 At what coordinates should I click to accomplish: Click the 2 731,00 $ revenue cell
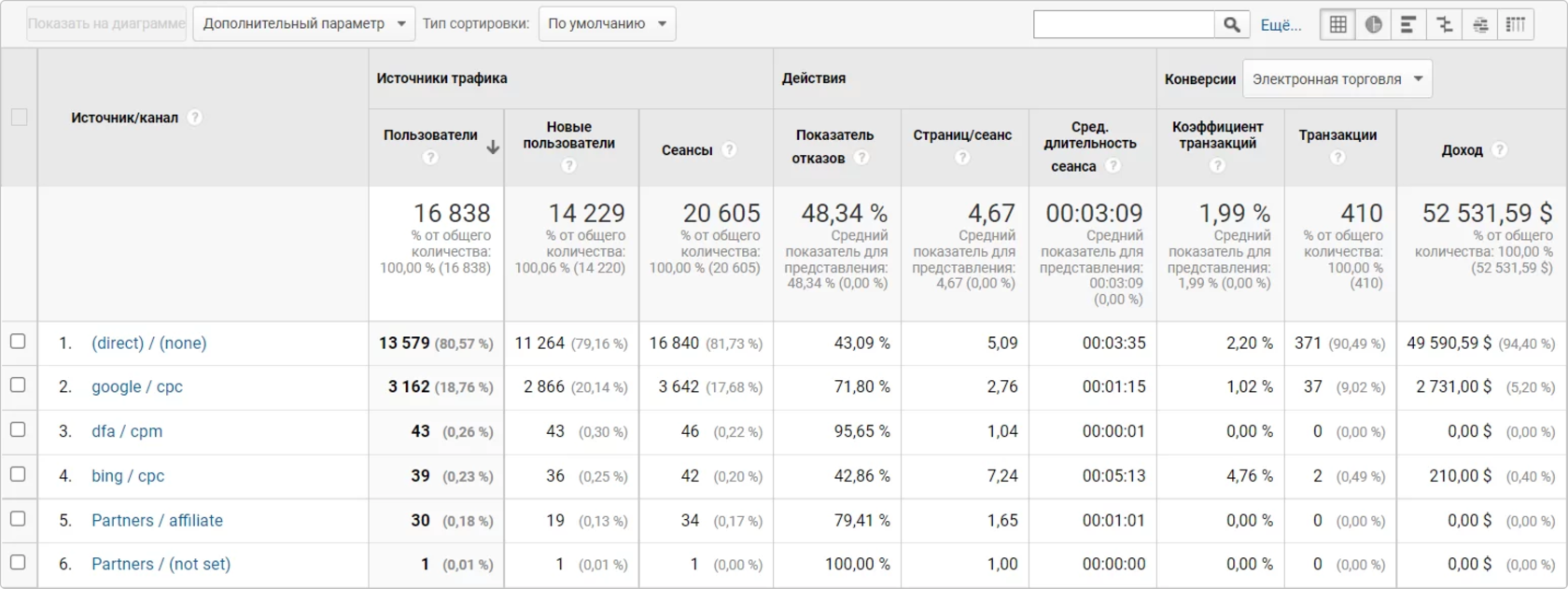[1453, 386]
